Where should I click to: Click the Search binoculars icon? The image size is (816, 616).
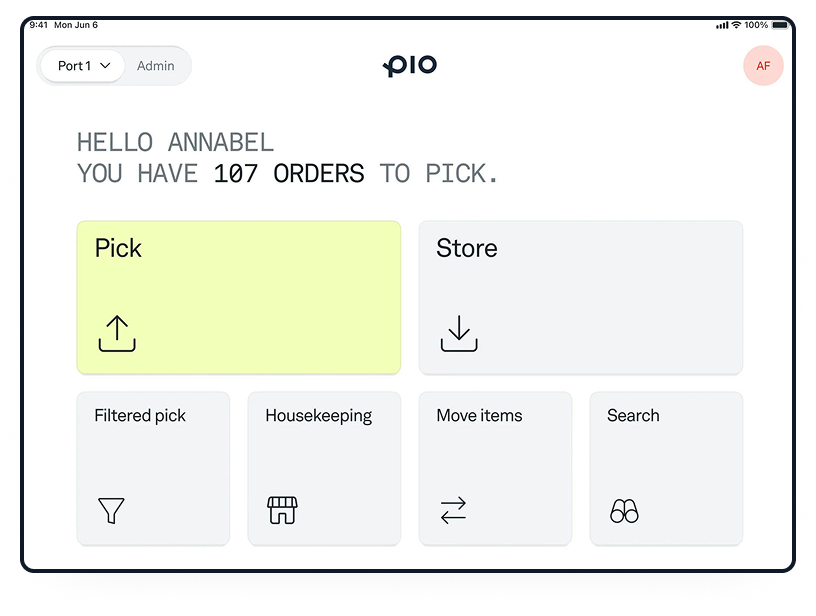click(624, 511)
